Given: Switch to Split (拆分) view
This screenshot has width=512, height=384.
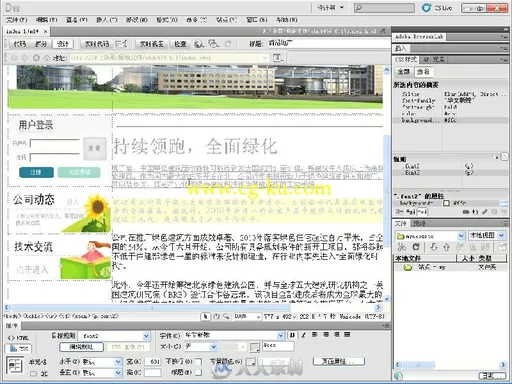Looking at the screenshot, I should pyautogui.click(x=41, y=44).
